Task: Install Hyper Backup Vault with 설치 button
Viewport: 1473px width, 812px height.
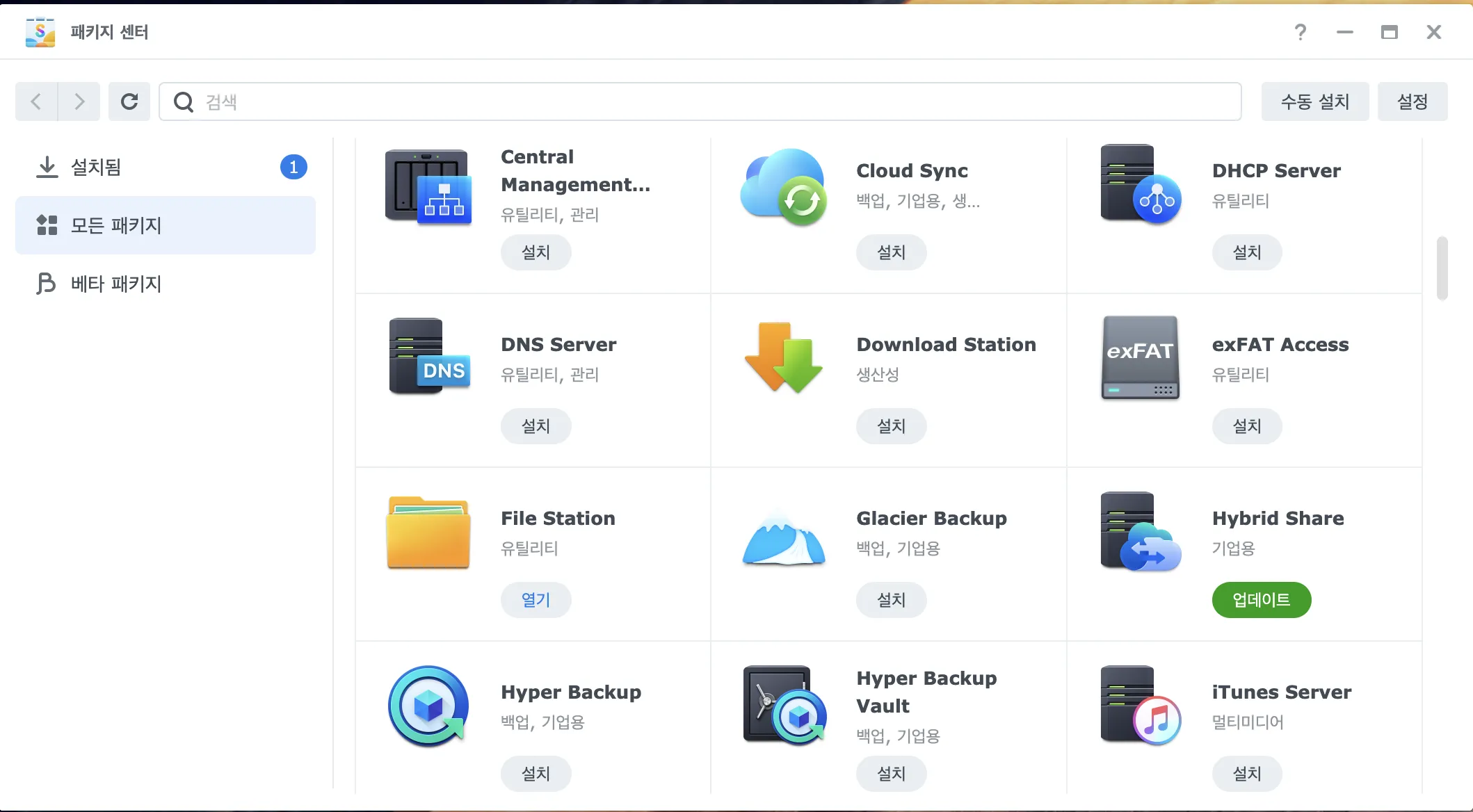Action: pos(891,774)
